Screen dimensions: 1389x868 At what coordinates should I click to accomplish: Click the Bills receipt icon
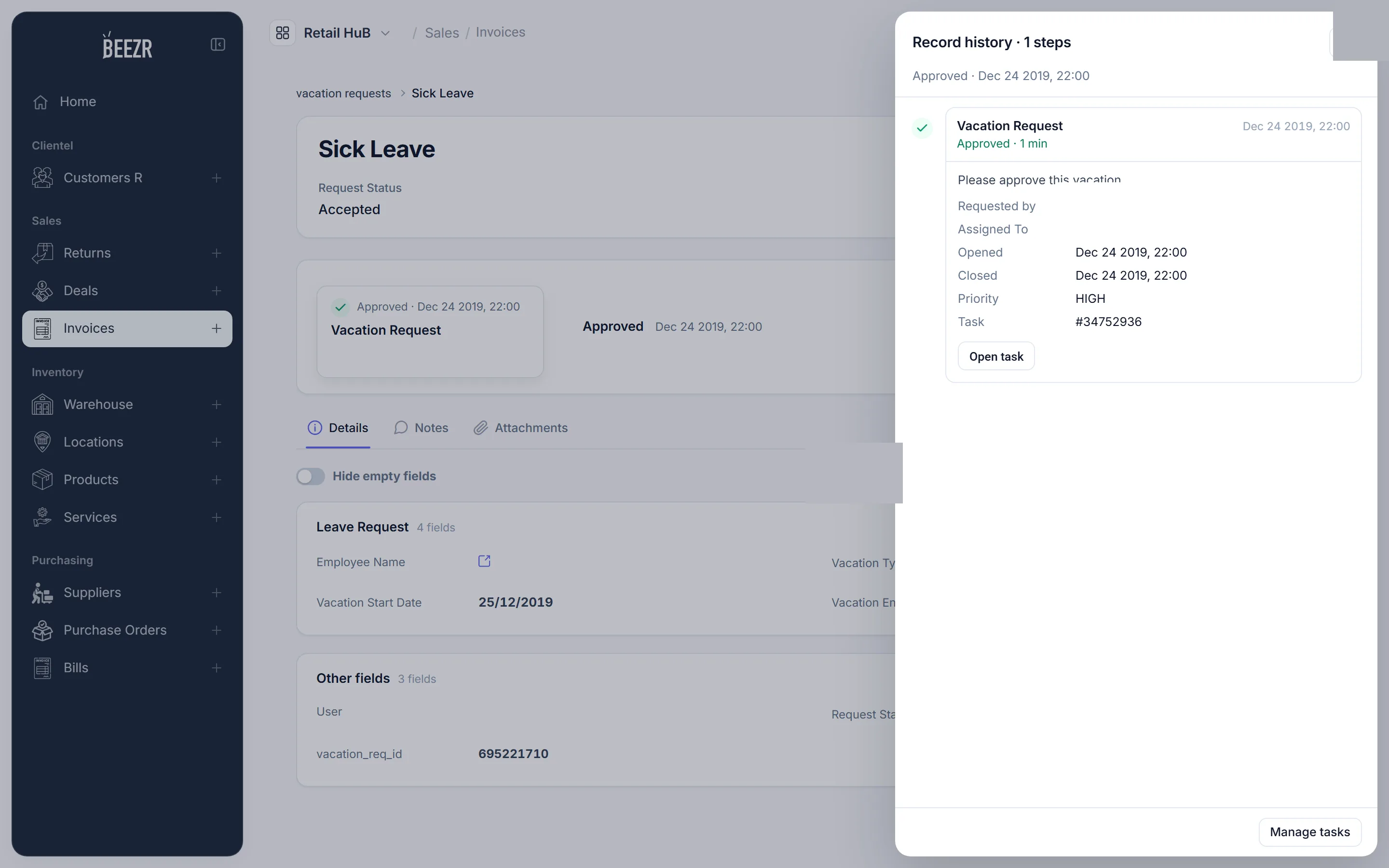(x=42, y=668)
